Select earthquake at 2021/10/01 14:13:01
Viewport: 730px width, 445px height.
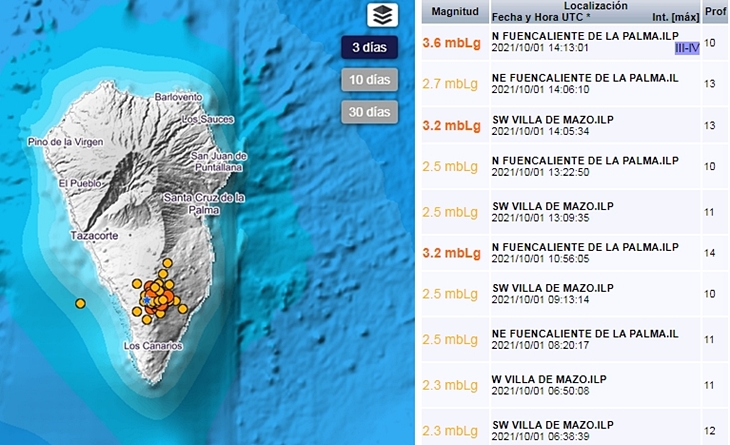[x=540, y=48]
